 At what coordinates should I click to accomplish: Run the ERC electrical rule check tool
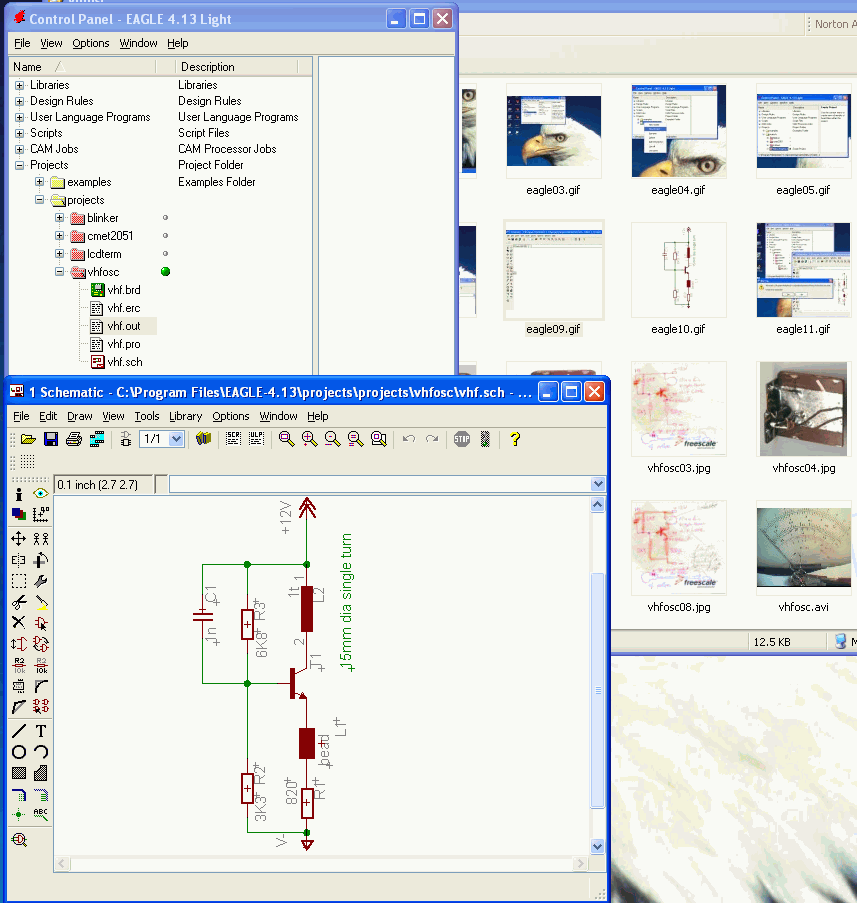[x=19, y=840]
